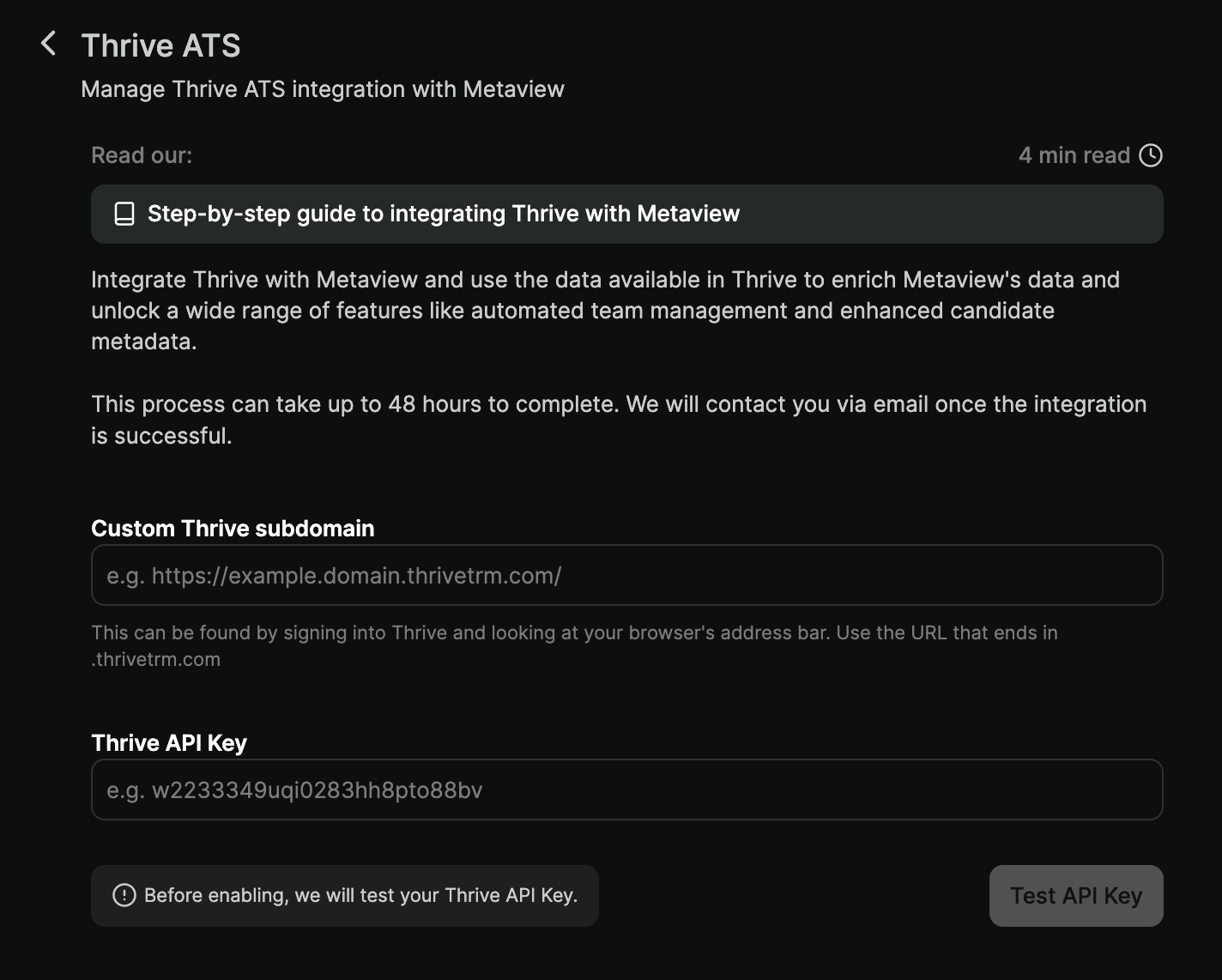
Task: Click the 'Custom Thrive subdomain' label
Action: pos(233,529)
